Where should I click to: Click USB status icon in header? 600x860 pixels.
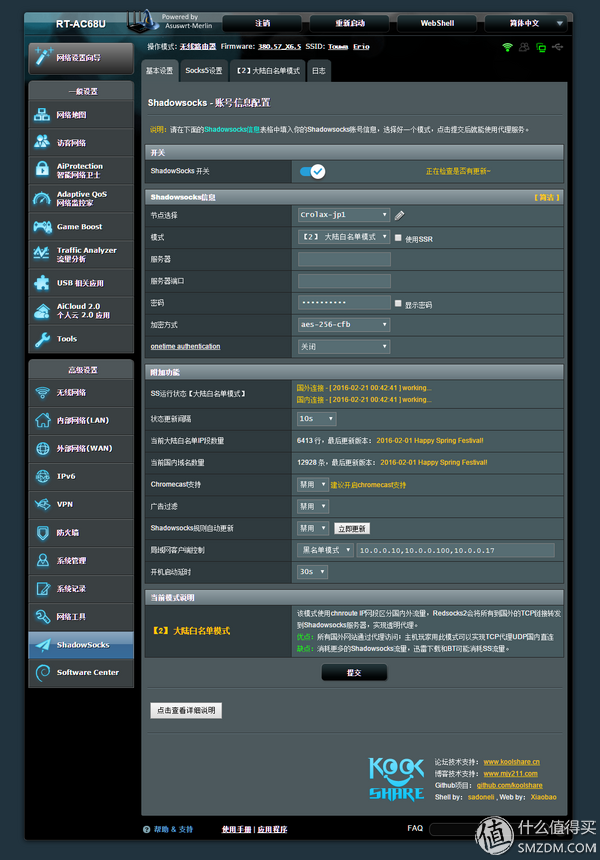(558, 47)
